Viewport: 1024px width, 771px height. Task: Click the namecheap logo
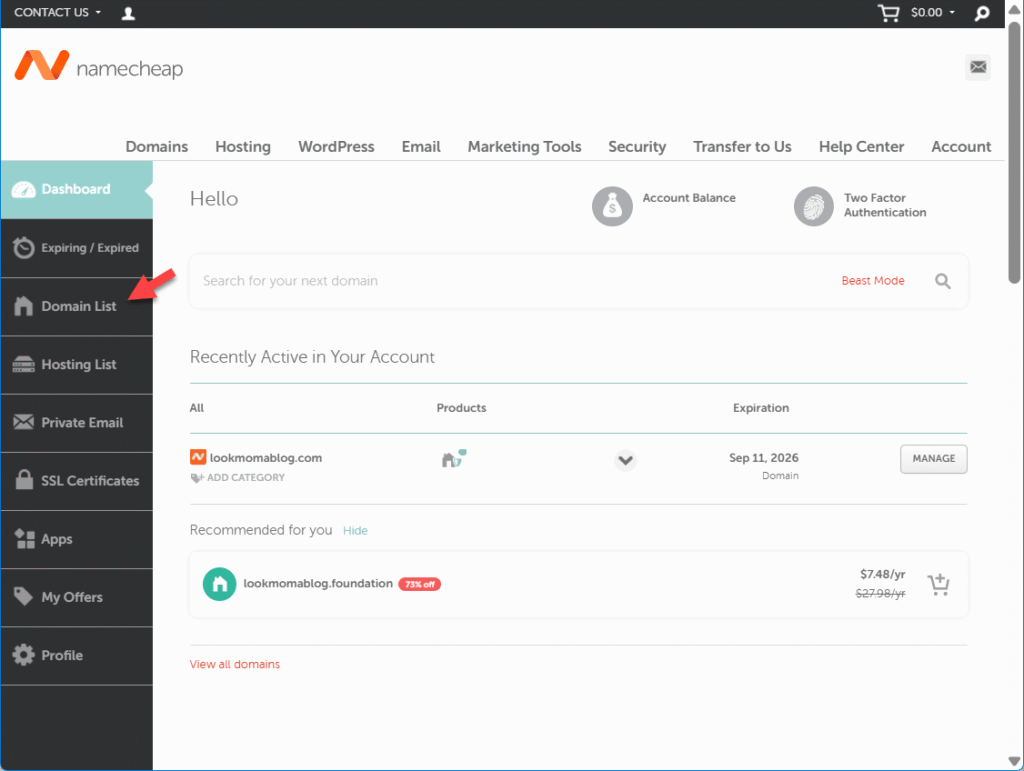pos(99,67)
